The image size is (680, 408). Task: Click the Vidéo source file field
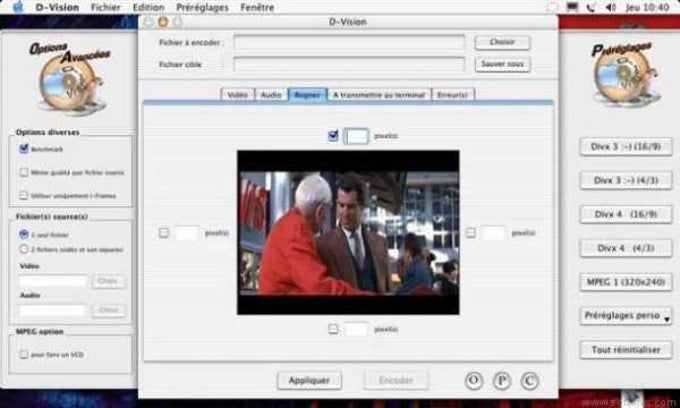click(52, 281)
